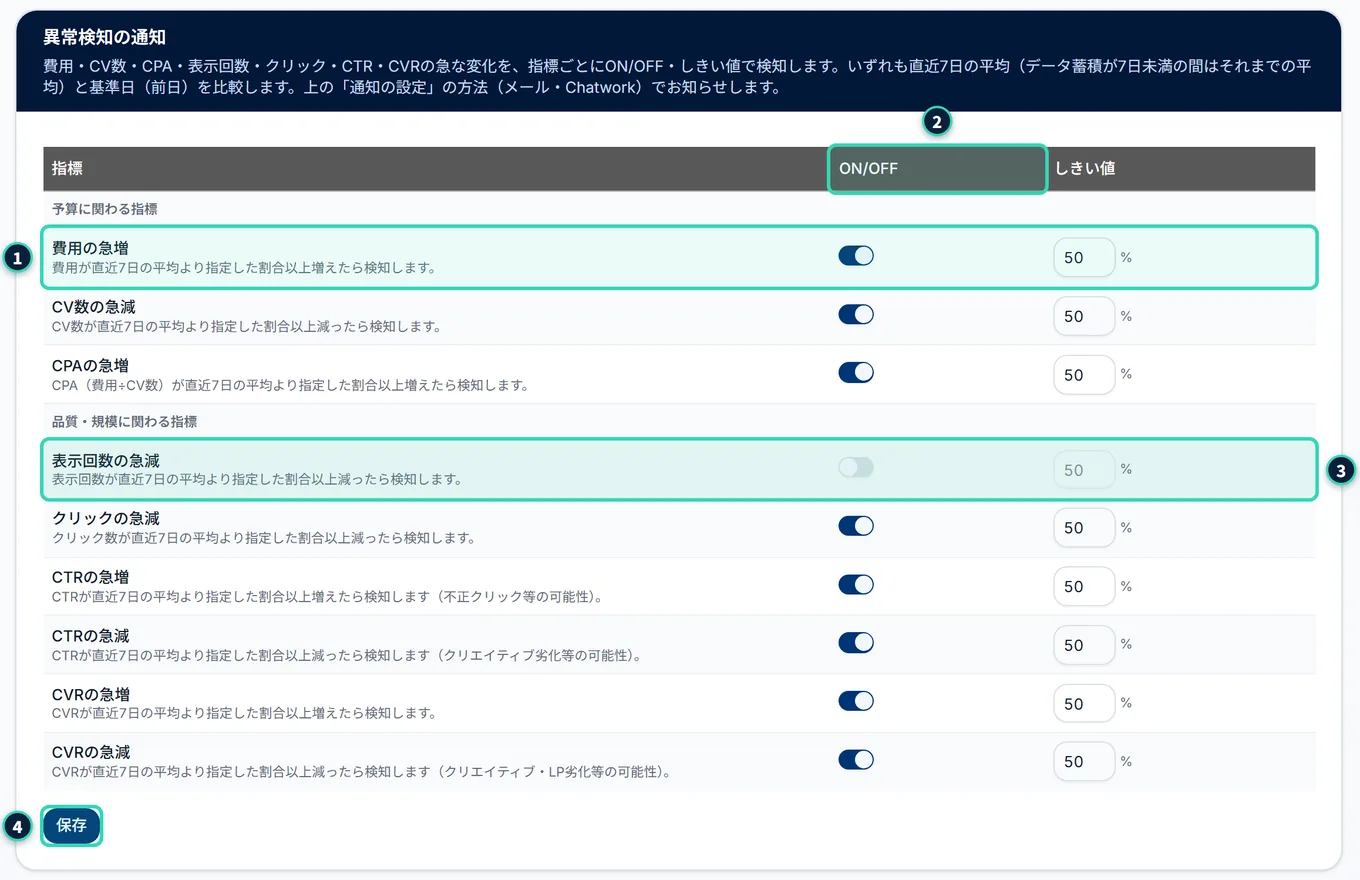Click the 保存 button

pyautogui.click(x=72, y=826)
